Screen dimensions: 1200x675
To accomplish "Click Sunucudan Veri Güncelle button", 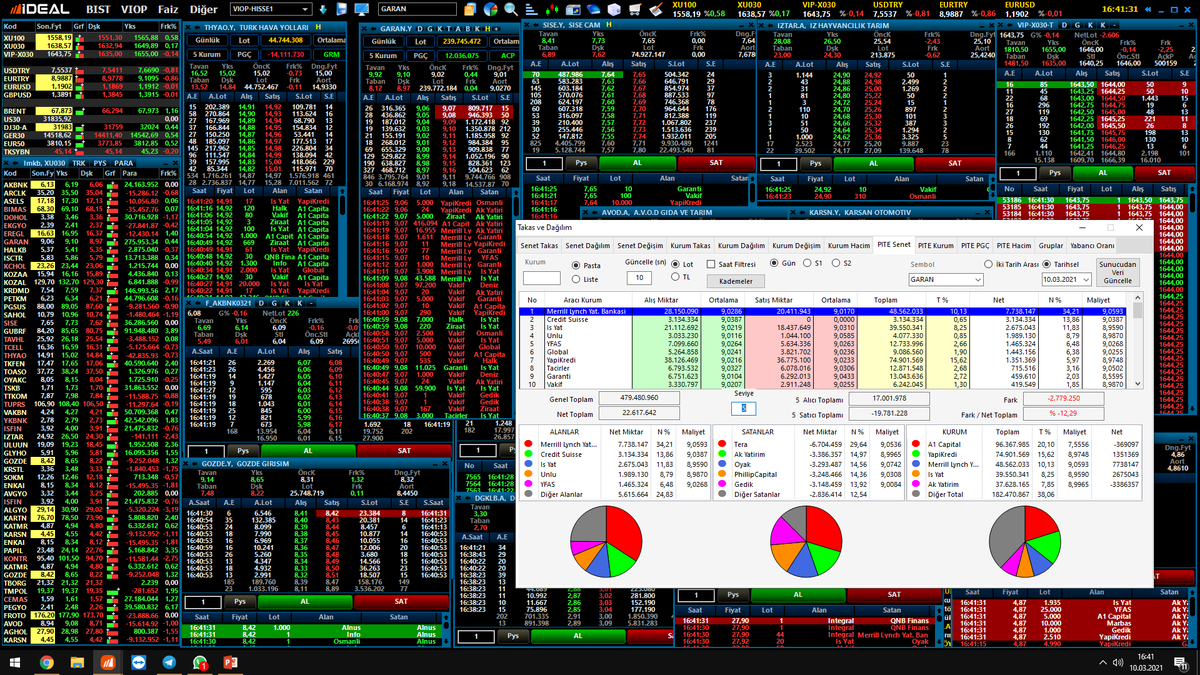I will [x=1117, y=273].
